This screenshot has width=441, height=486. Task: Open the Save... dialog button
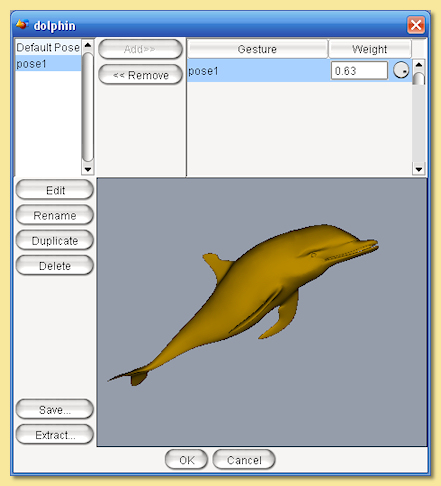click(55, 409)
